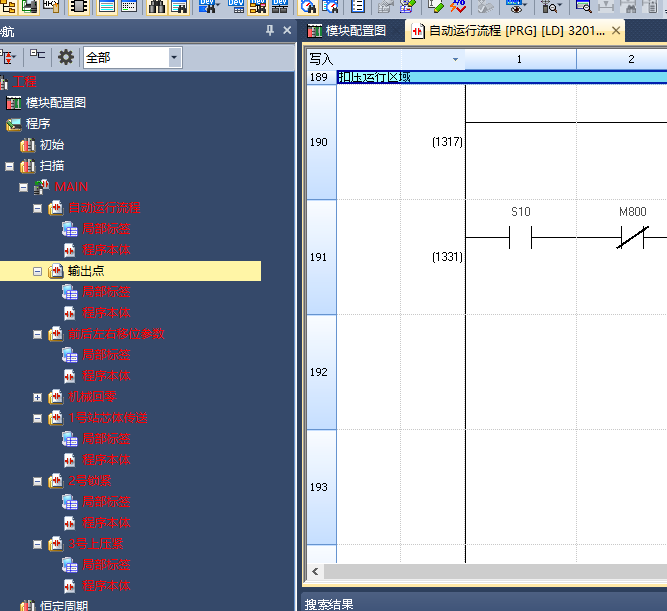Click the pin icon on the navigation panel
Image resolution: width=667 pixels, height=611 pixels.
(x=270, y=31)
